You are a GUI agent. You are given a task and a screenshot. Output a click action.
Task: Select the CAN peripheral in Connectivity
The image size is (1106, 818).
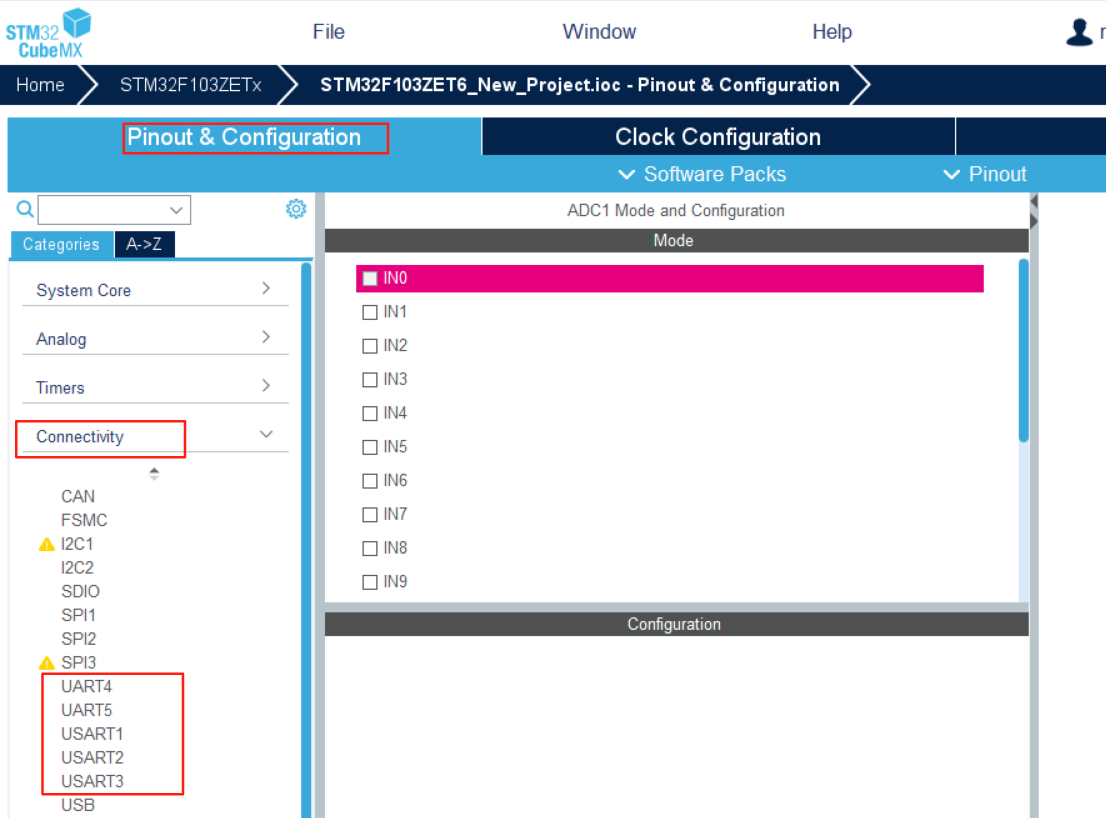(78, 496)
